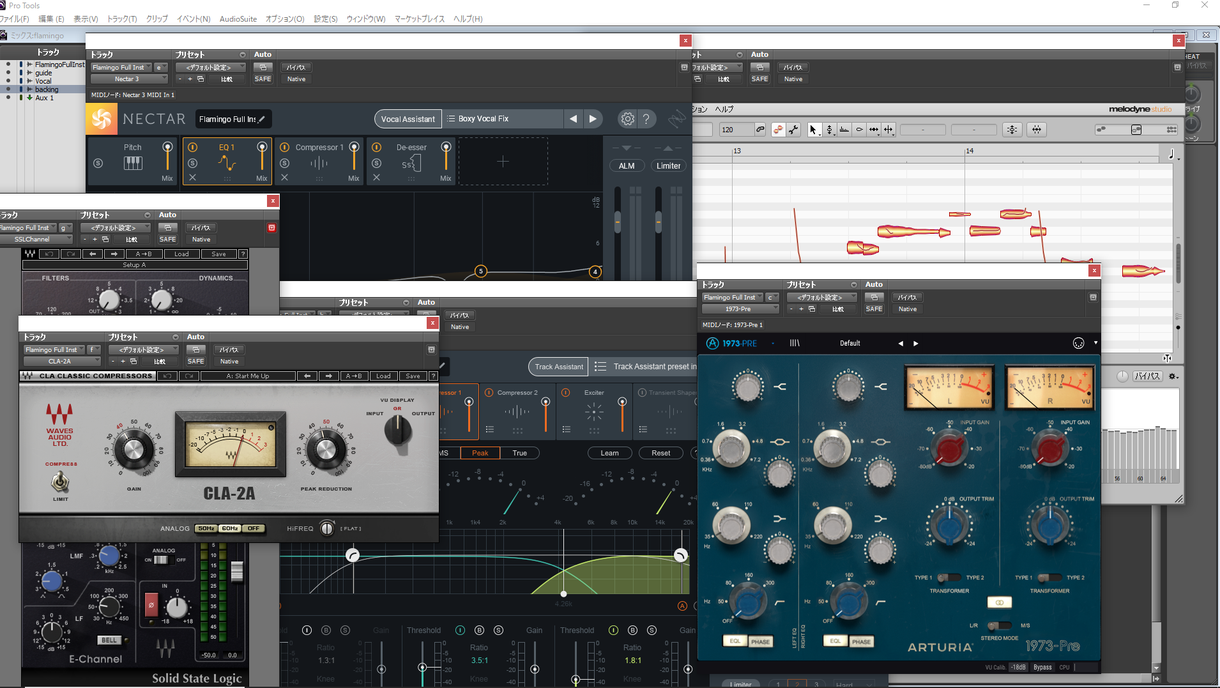Click CLA-2A next preset arrow

tap(328, 376)
